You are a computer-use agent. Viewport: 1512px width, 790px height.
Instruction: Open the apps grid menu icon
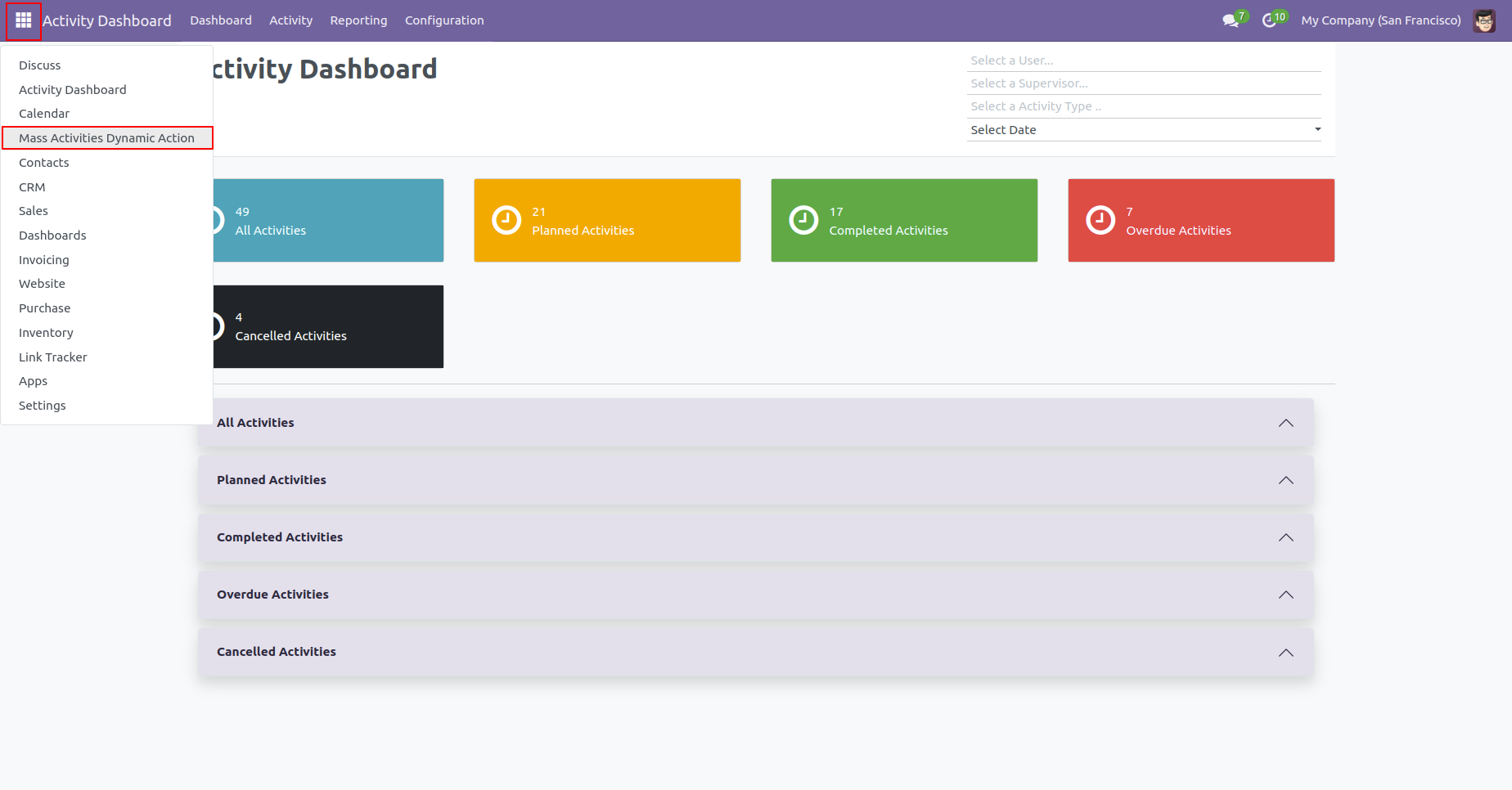click(x=24, y=20)
